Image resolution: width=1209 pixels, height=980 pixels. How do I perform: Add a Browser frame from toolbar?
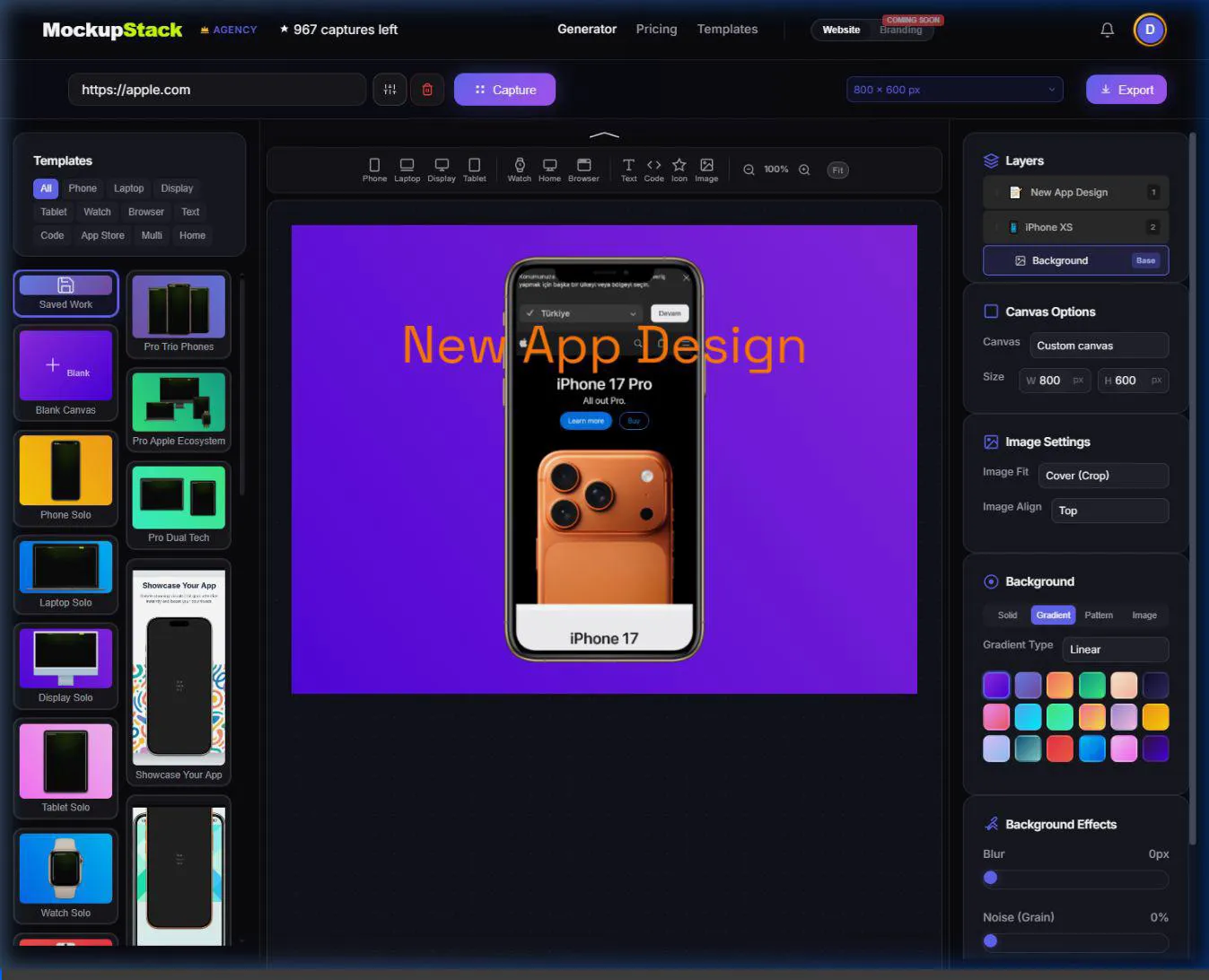click(583, 170)
